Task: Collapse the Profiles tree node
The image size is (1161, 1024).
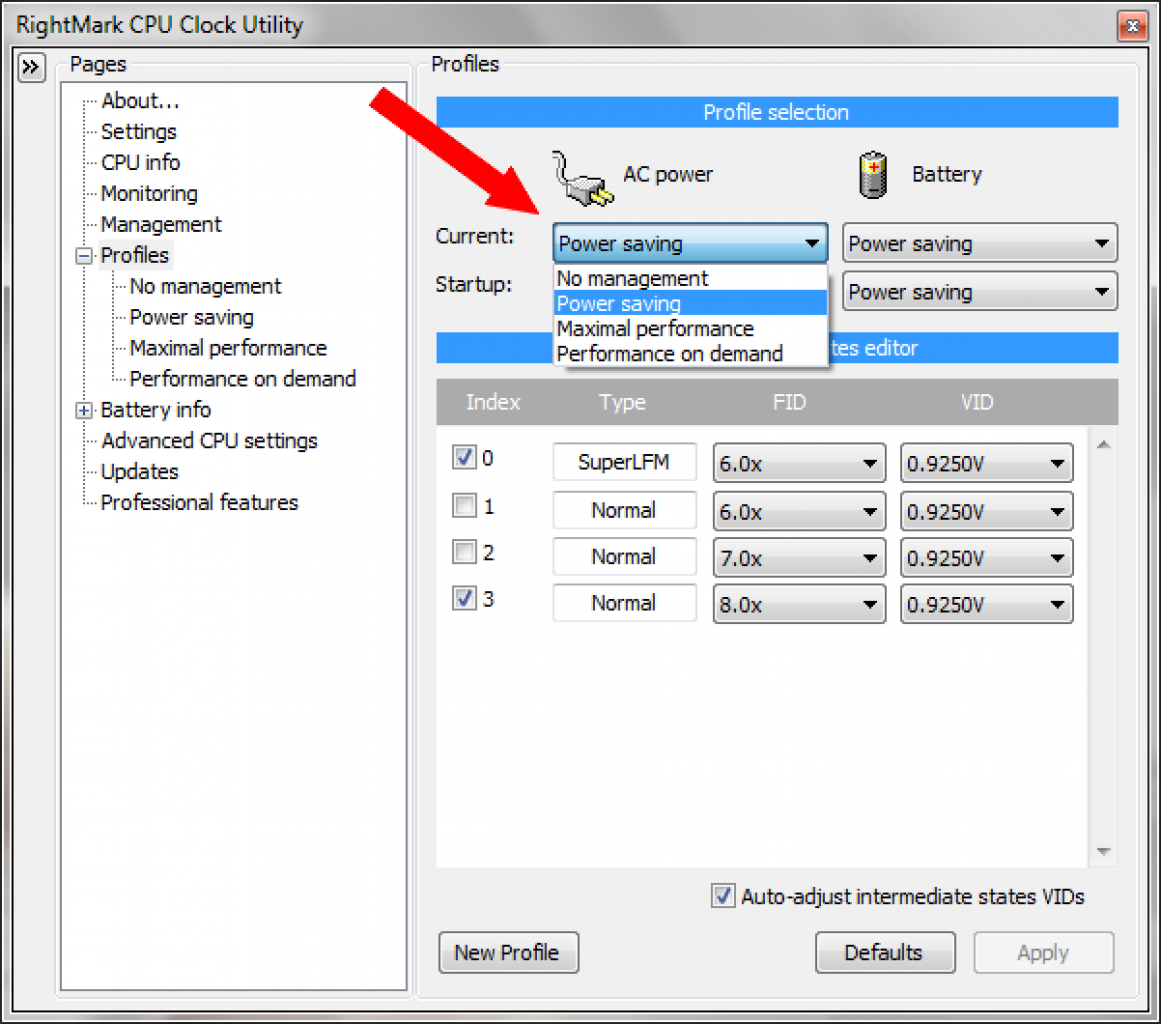Action: coord(84,256)
